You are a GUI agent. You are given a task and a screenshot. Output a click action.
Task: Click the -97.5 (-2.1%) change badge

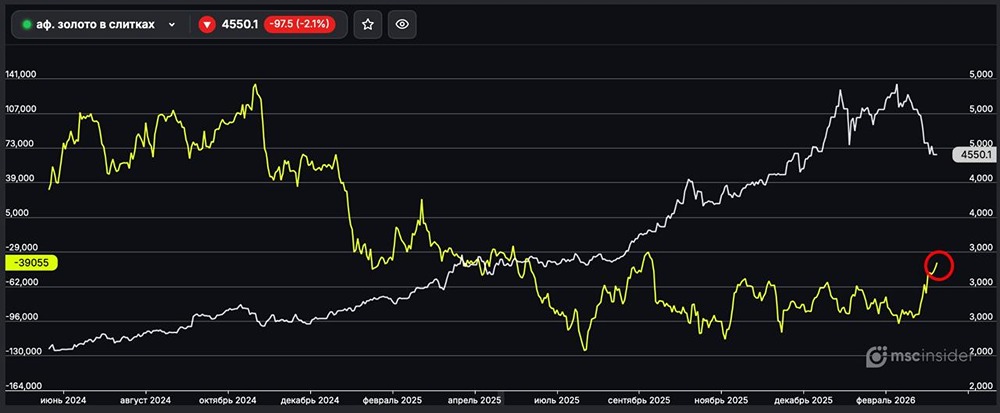(x=300, y=25)
